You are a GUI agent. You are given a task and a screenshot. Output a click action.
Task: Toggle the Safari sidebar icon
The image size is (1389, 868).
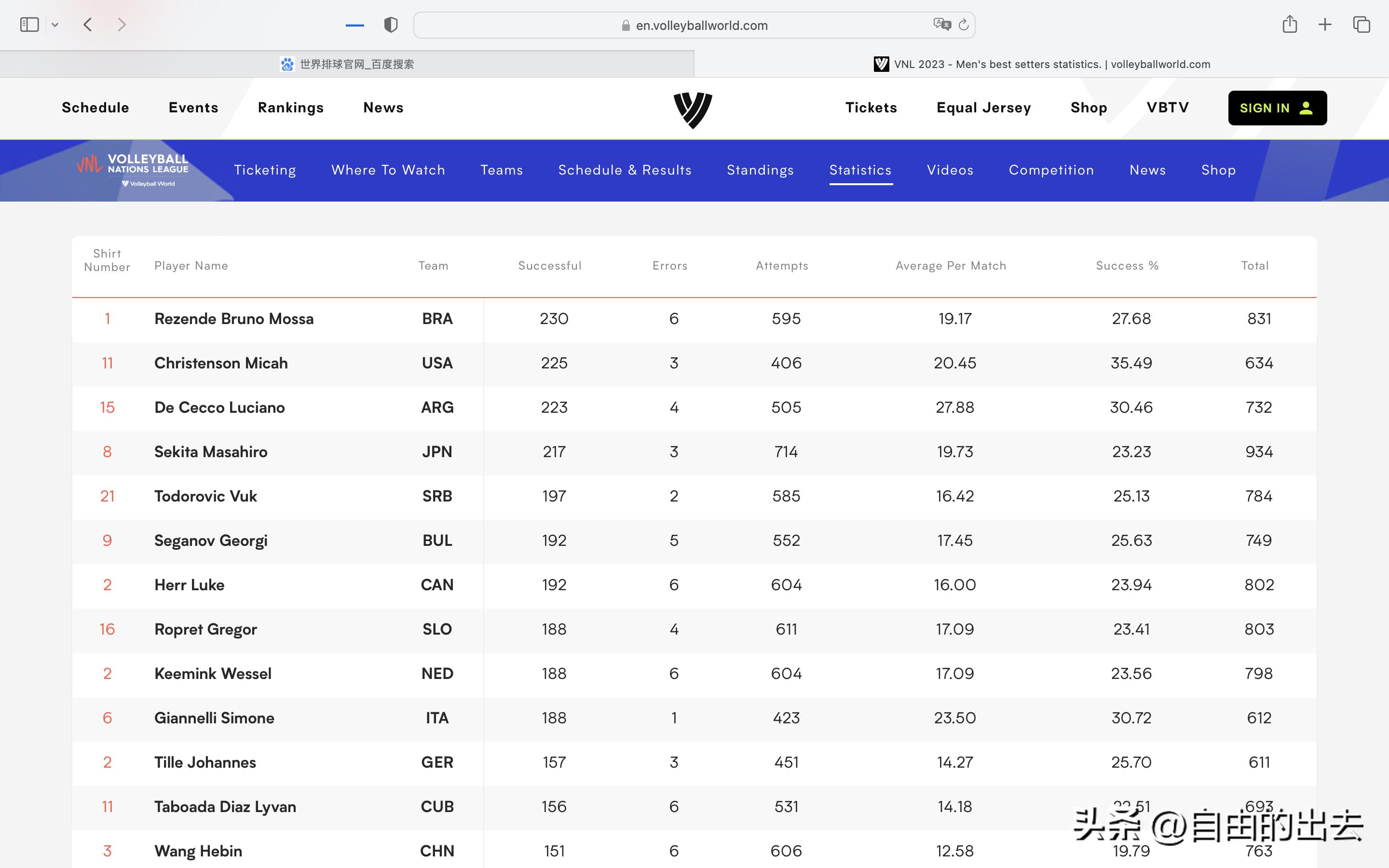[x=29, y=25]
